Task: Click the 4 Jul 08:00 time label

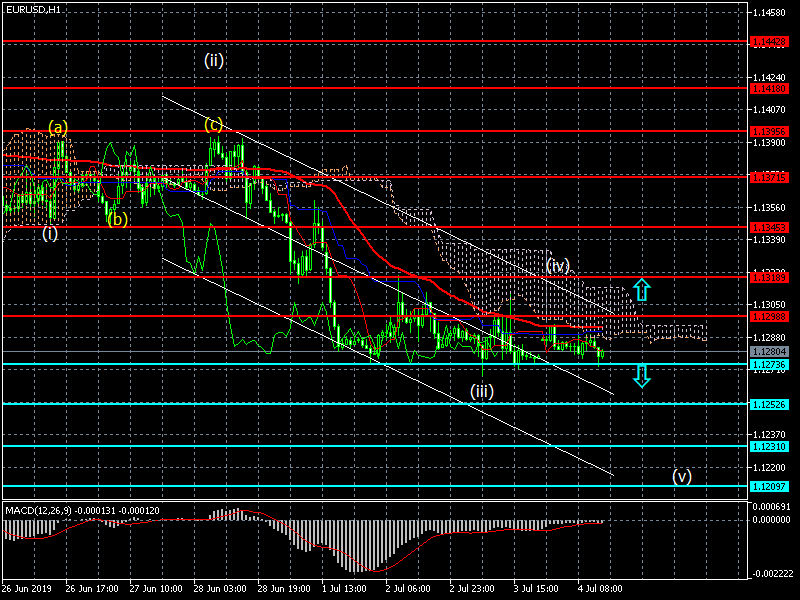Action: 600,589
